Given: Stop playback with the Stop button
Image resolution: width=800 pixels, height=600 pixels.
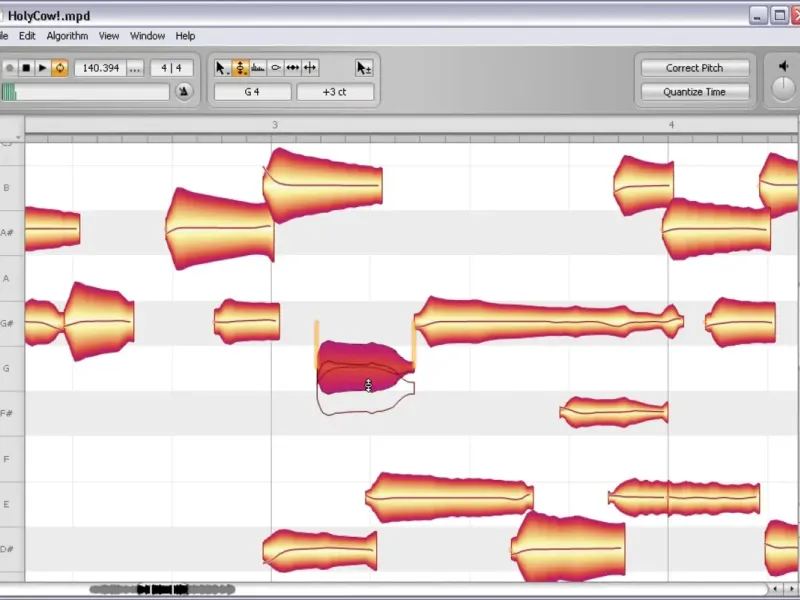Looking at the screenshot, I should click(26, 68).
